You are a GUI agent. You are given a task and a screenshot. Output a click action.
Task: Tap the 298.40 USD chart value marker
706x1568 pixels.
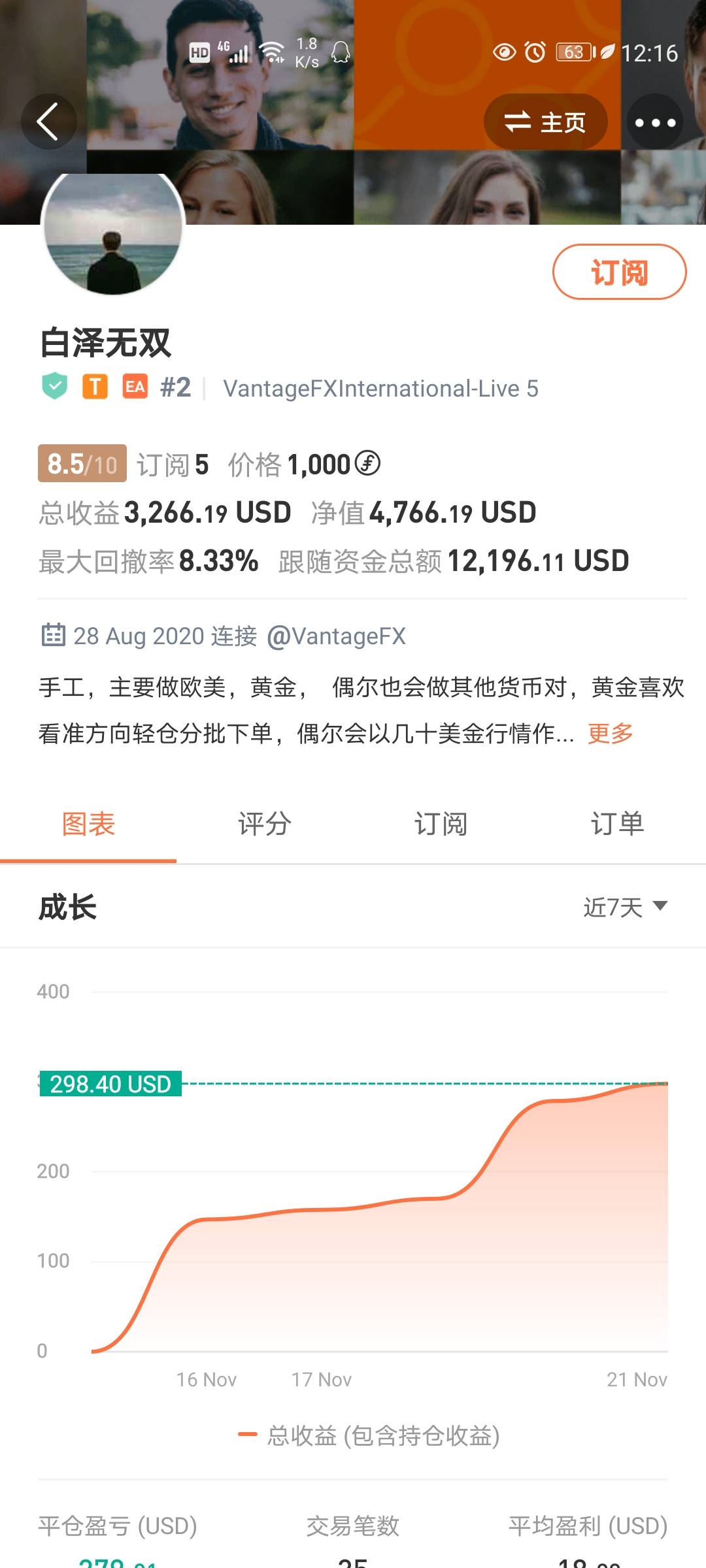[110, 1084]
